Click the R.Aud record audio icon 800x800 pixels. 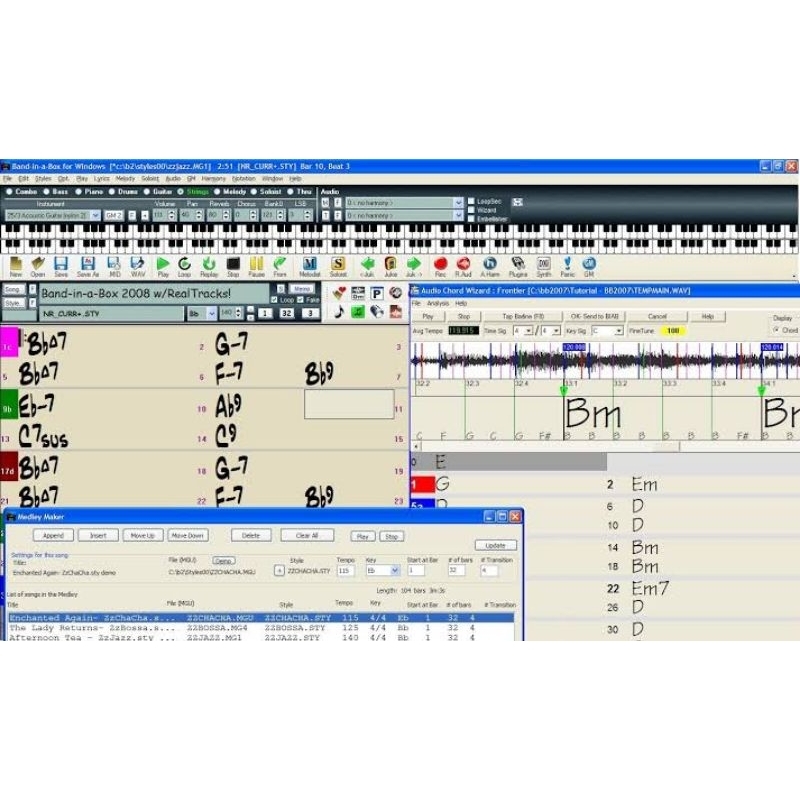pyautogui.click(x=463, y=267)
